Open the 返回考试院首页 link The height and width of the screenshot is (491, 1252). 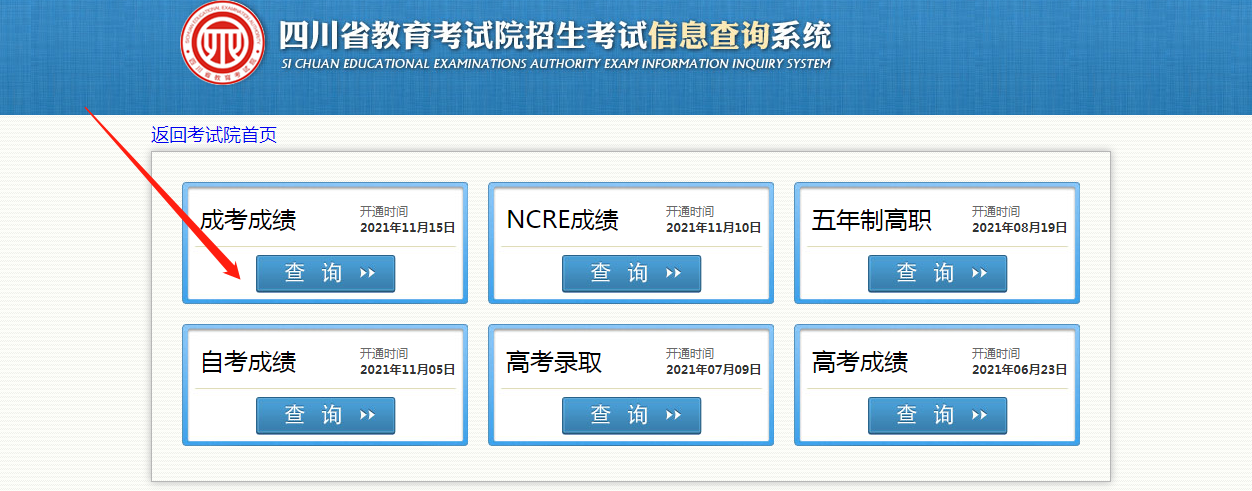click(213, 135)
